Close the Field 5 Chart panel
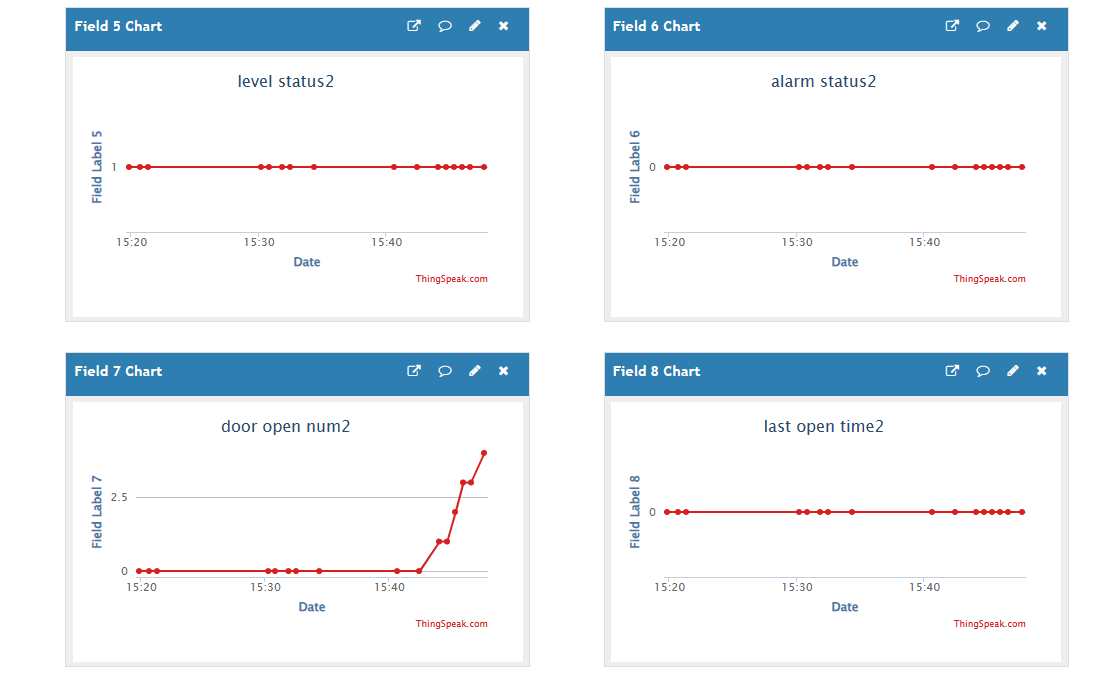This screenshot has height=691, width=1112. pos(504,26)
